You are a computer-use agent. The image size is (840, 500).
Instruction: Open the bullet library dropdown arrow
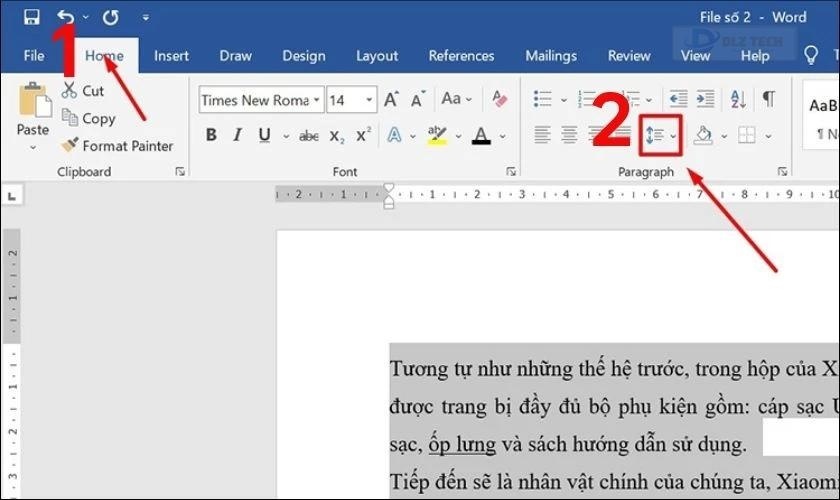(x=564, y=100)
